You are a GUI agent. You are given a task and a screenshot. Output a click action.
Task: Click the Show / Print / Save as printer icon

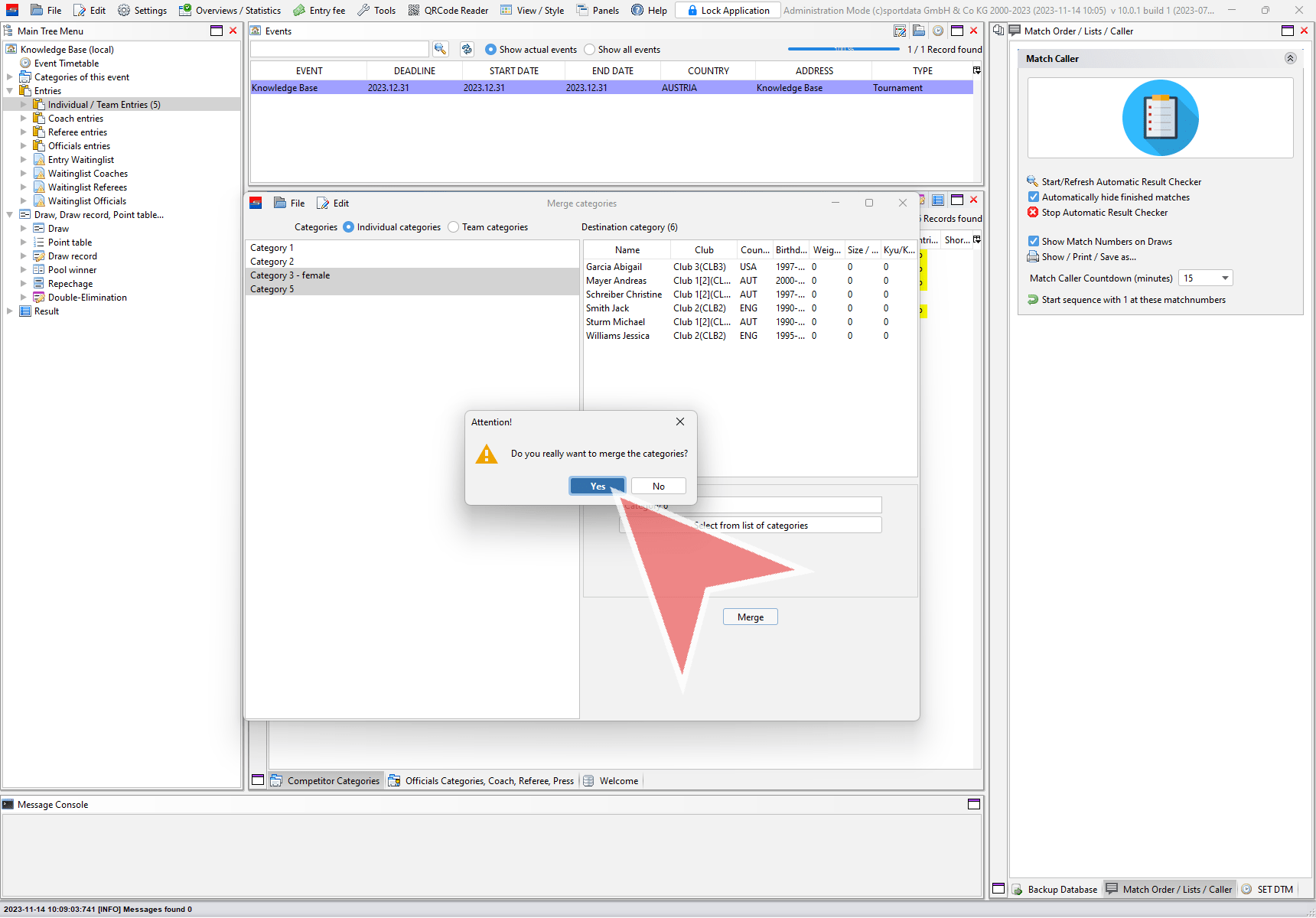1033,257
